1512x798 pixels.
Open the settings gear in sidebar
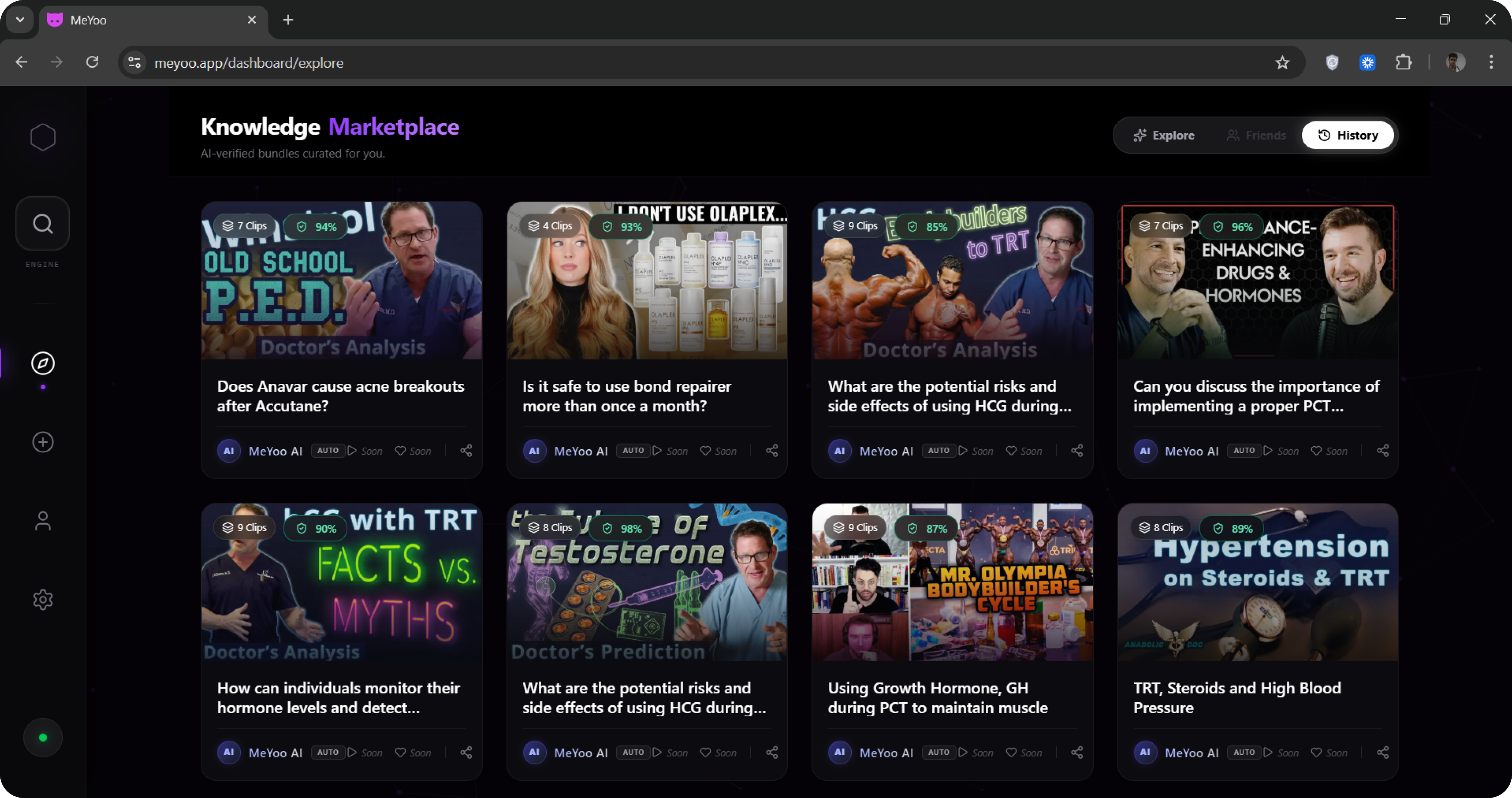(42, 600)
